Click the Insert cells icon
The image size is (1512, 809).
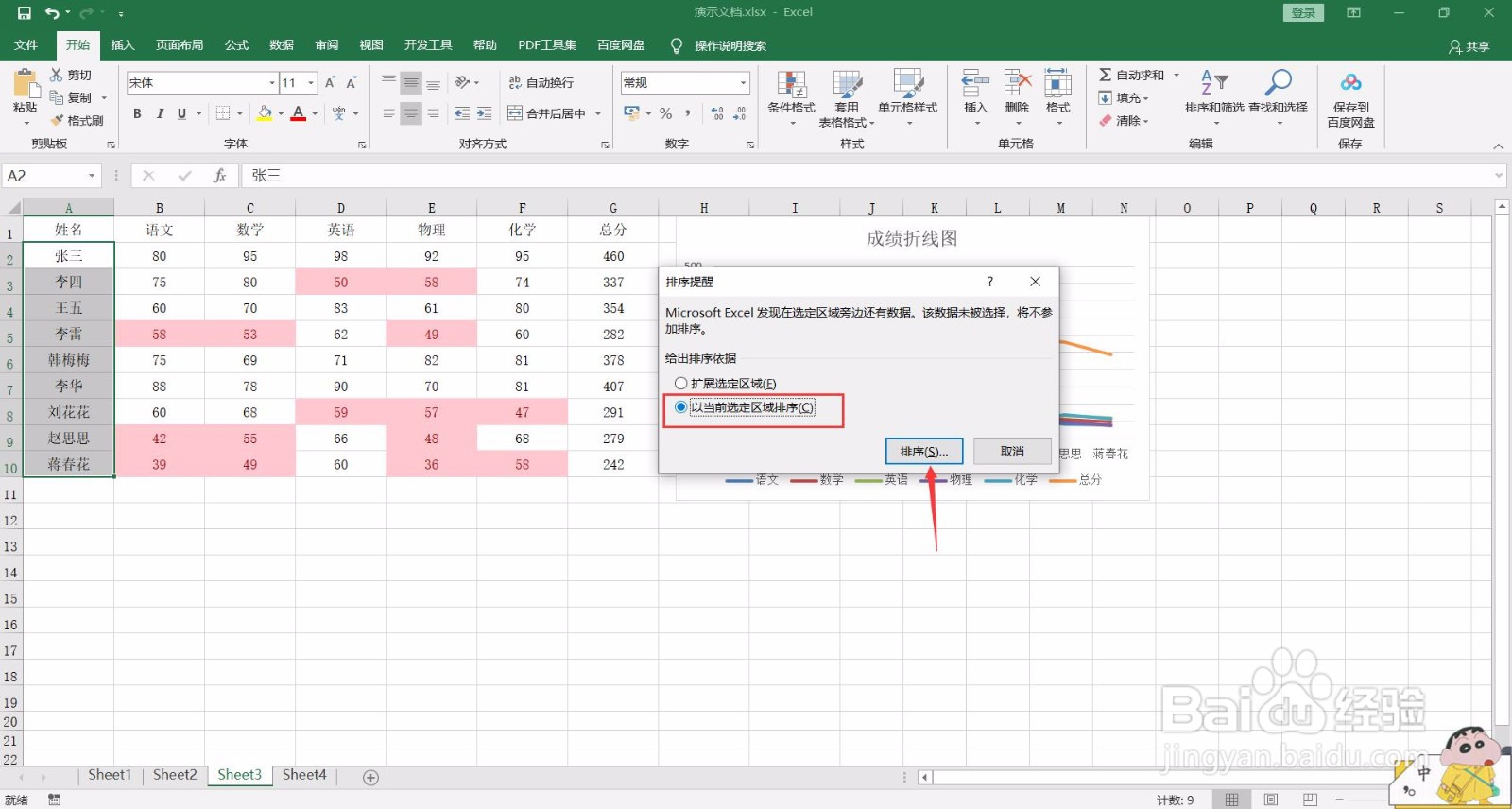click(x=975, y=83)
